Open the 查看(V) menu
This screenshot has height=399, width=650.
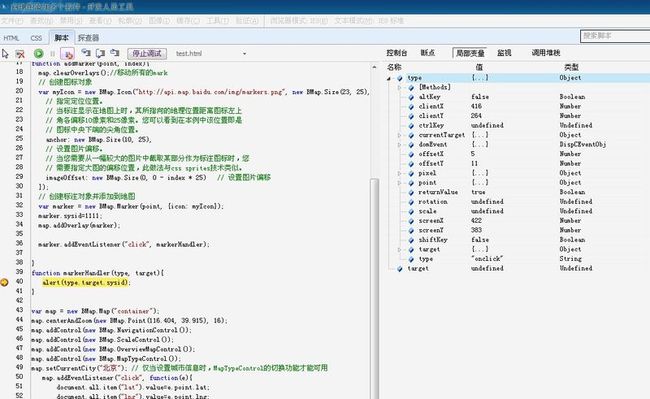100,20
